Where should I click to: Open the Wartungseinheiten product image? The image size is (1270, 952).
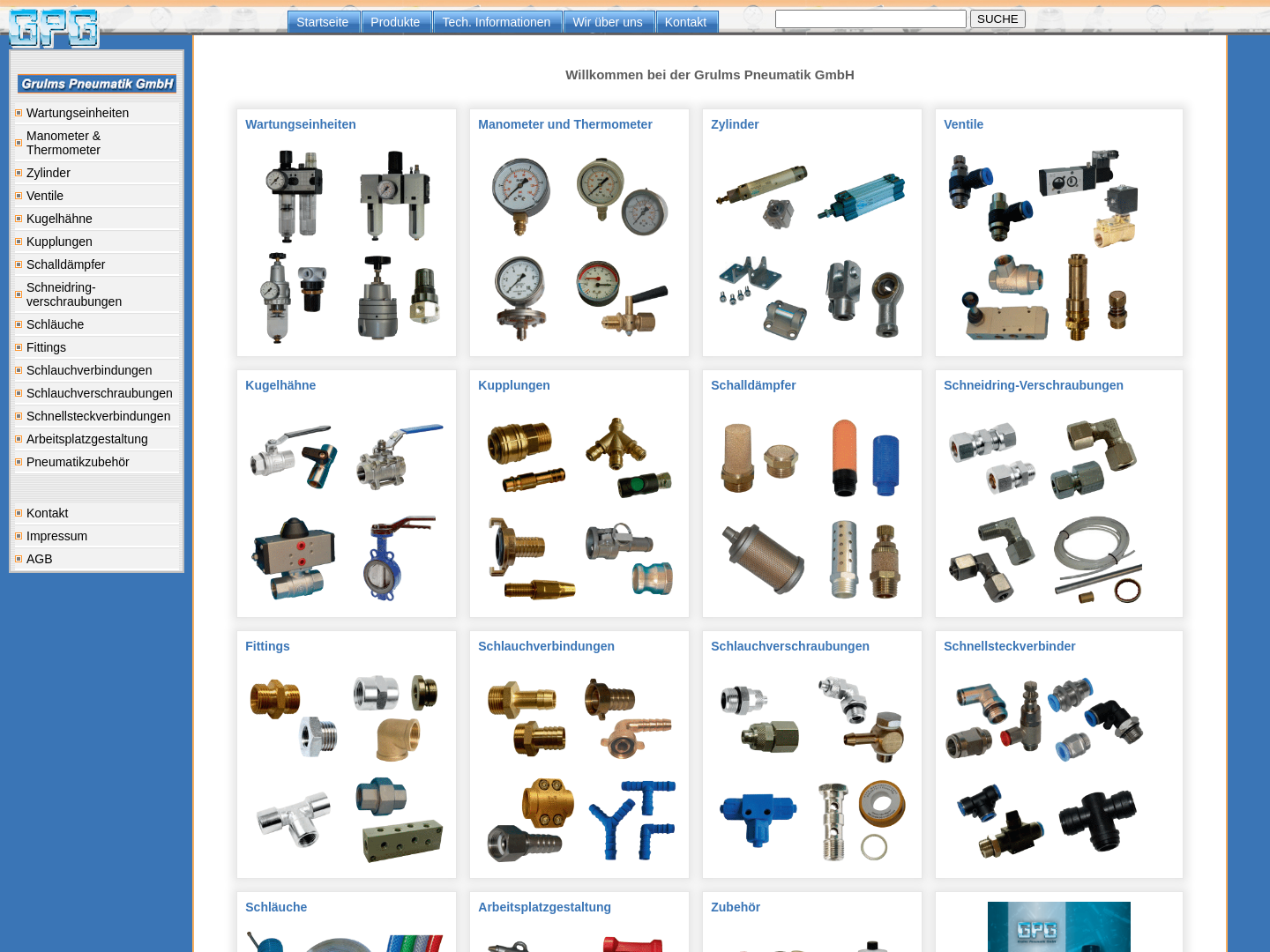(x=346, y=246)
